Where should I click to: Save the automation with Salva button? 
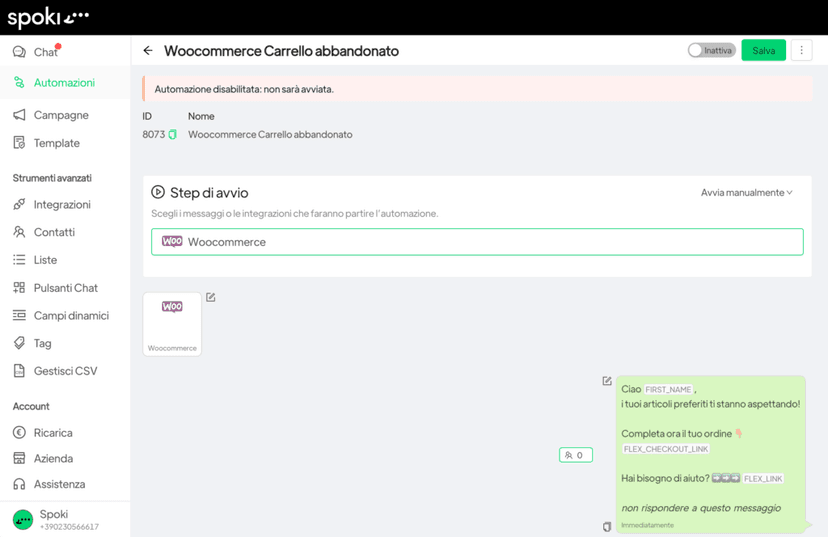pos(763,50)
